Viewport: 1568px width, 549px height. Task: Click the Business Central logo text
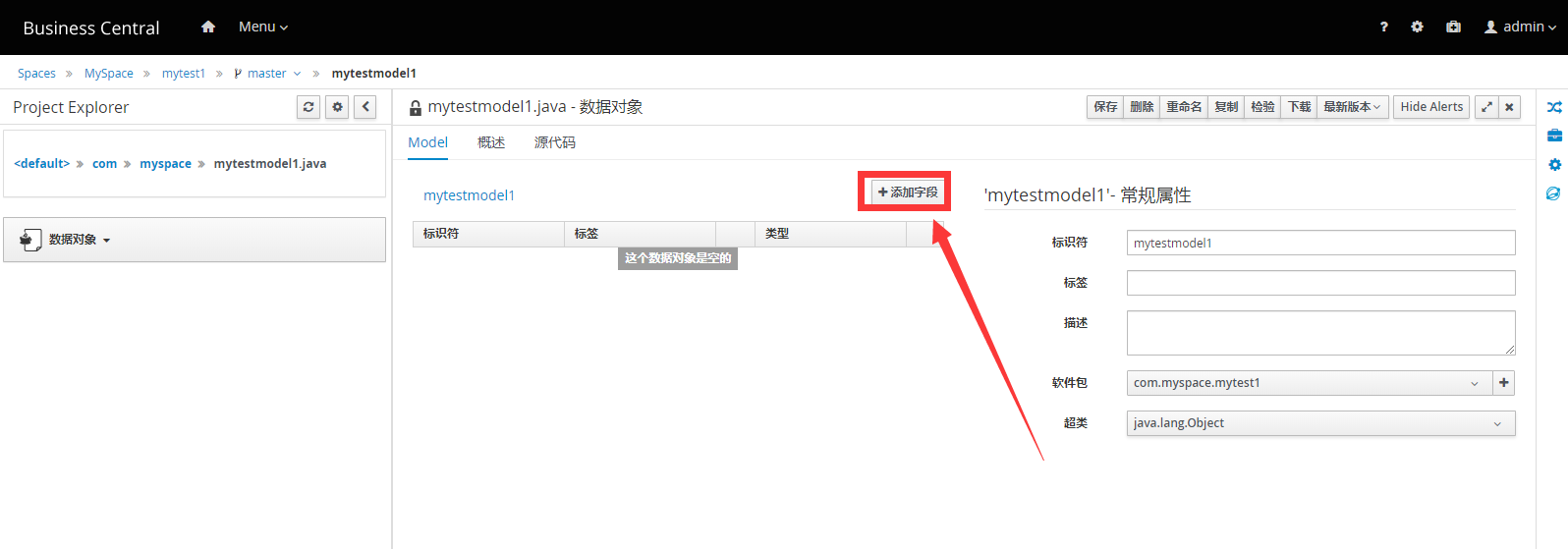[91, 27]
